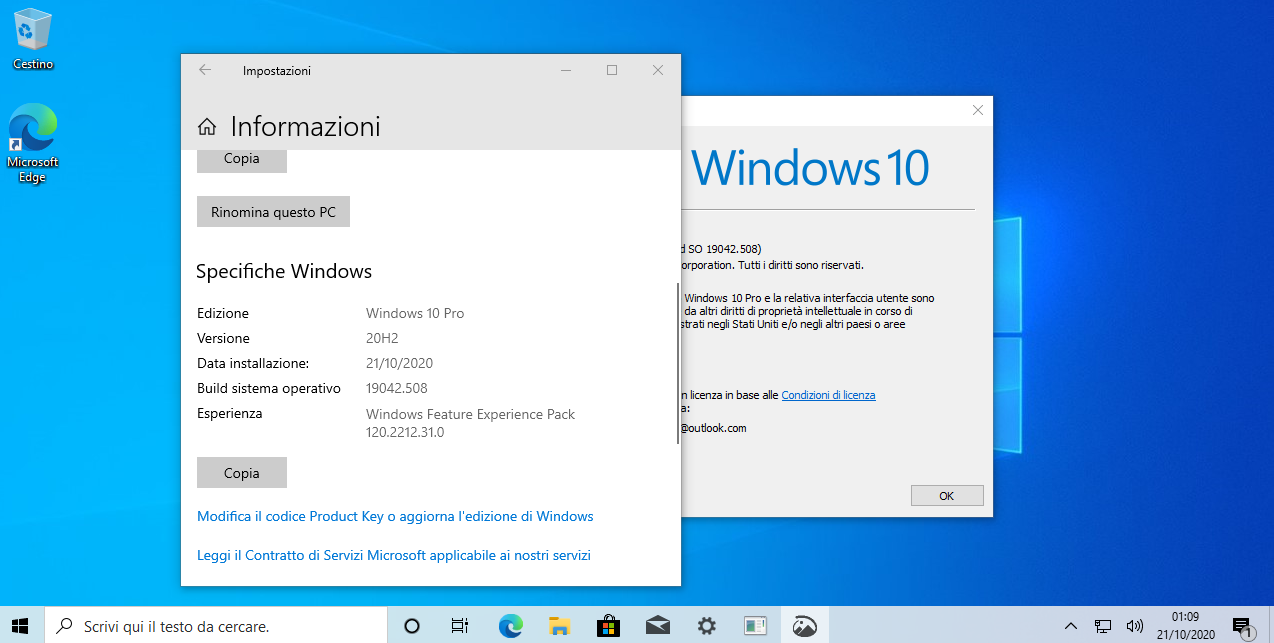The image size is (1274, 643).
Task: Launch Microsoft Edge from the taskbar
Action: [511, 626]
